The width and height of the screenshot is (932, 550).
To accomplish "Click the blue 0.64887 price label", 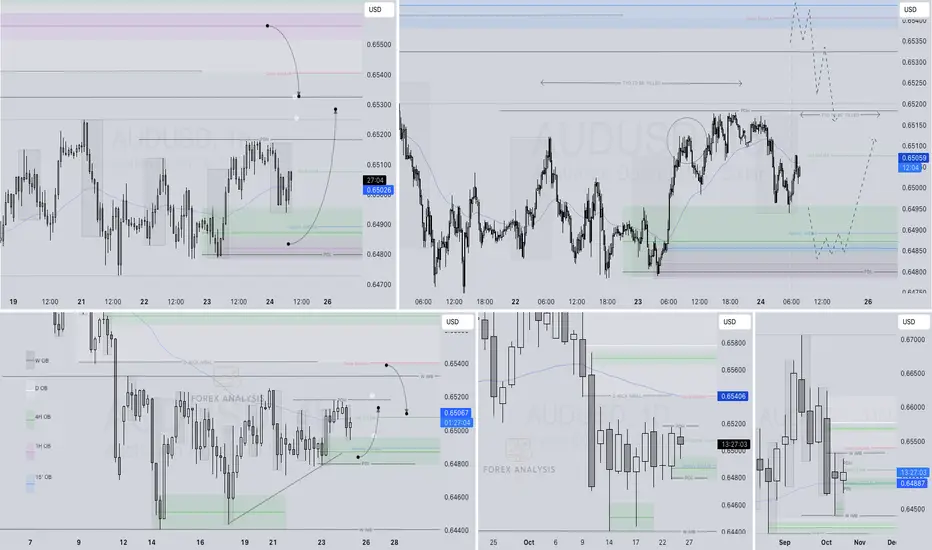I will pyautogui.click(x=913, y=483).
